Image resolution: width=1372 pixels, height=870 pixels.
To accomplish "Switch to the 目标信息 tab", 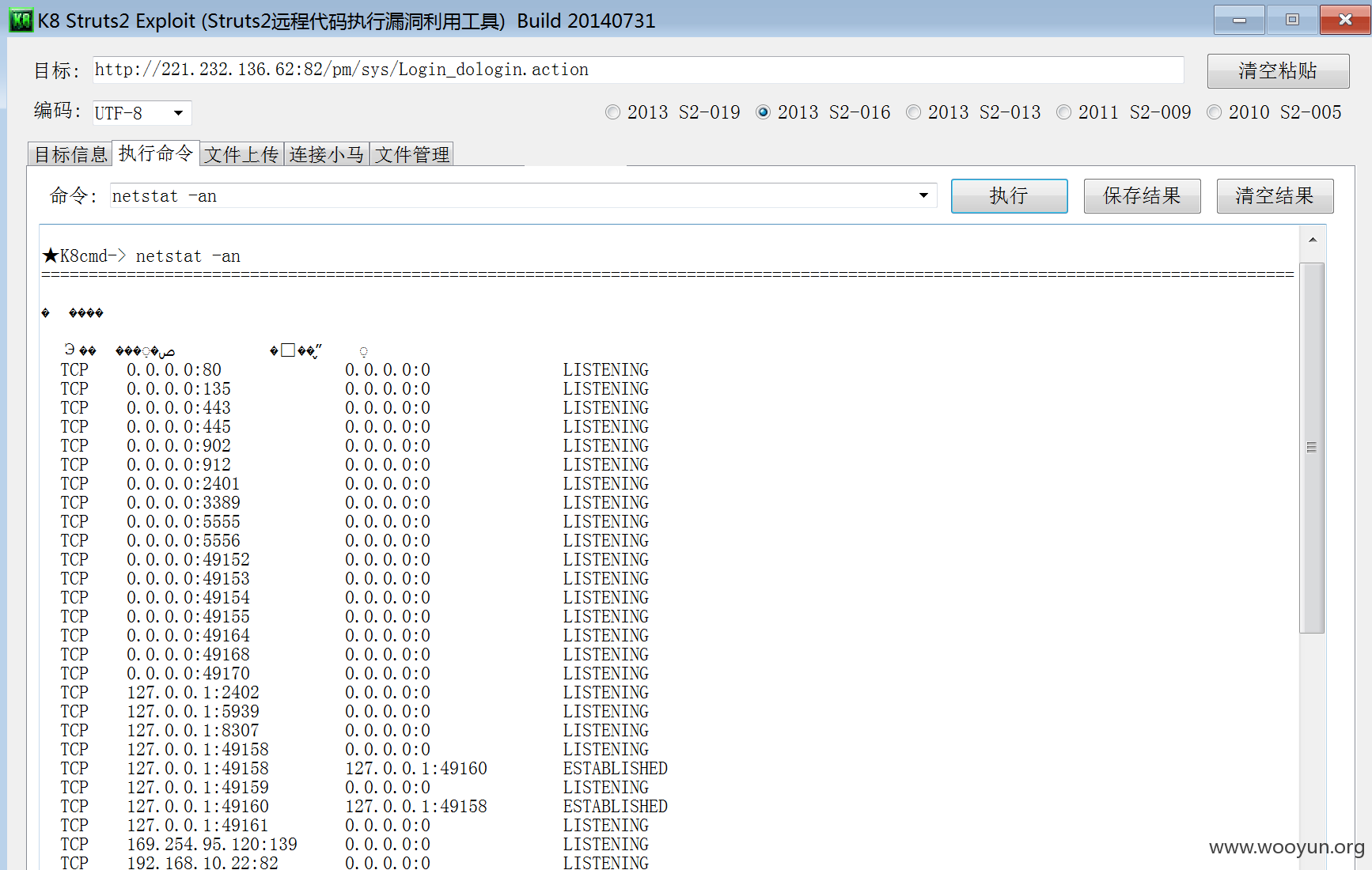I will (70, 154).
